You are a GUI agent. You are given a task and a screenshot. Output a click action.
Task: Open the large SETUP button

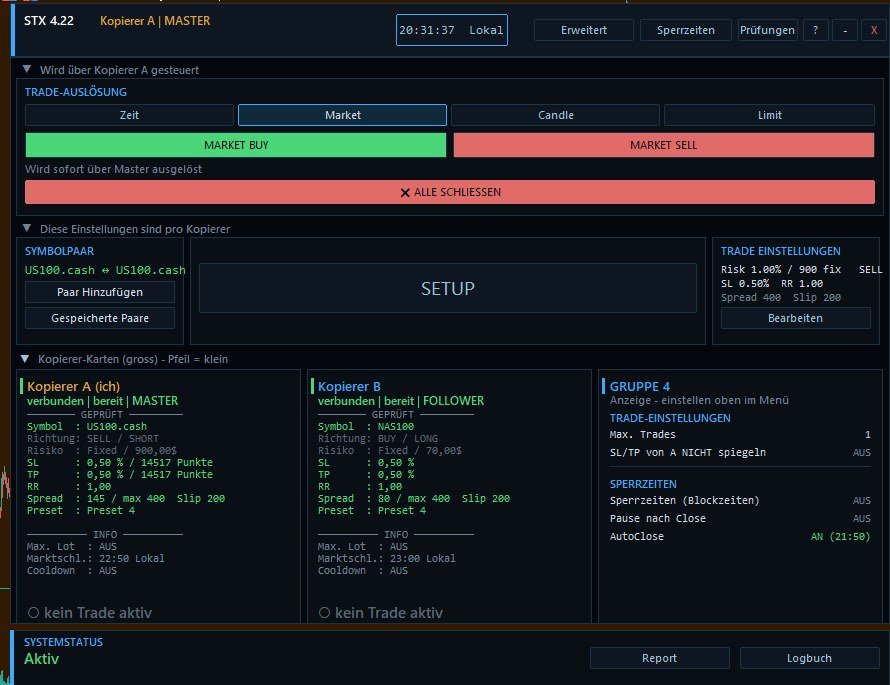tap(447, 288)
